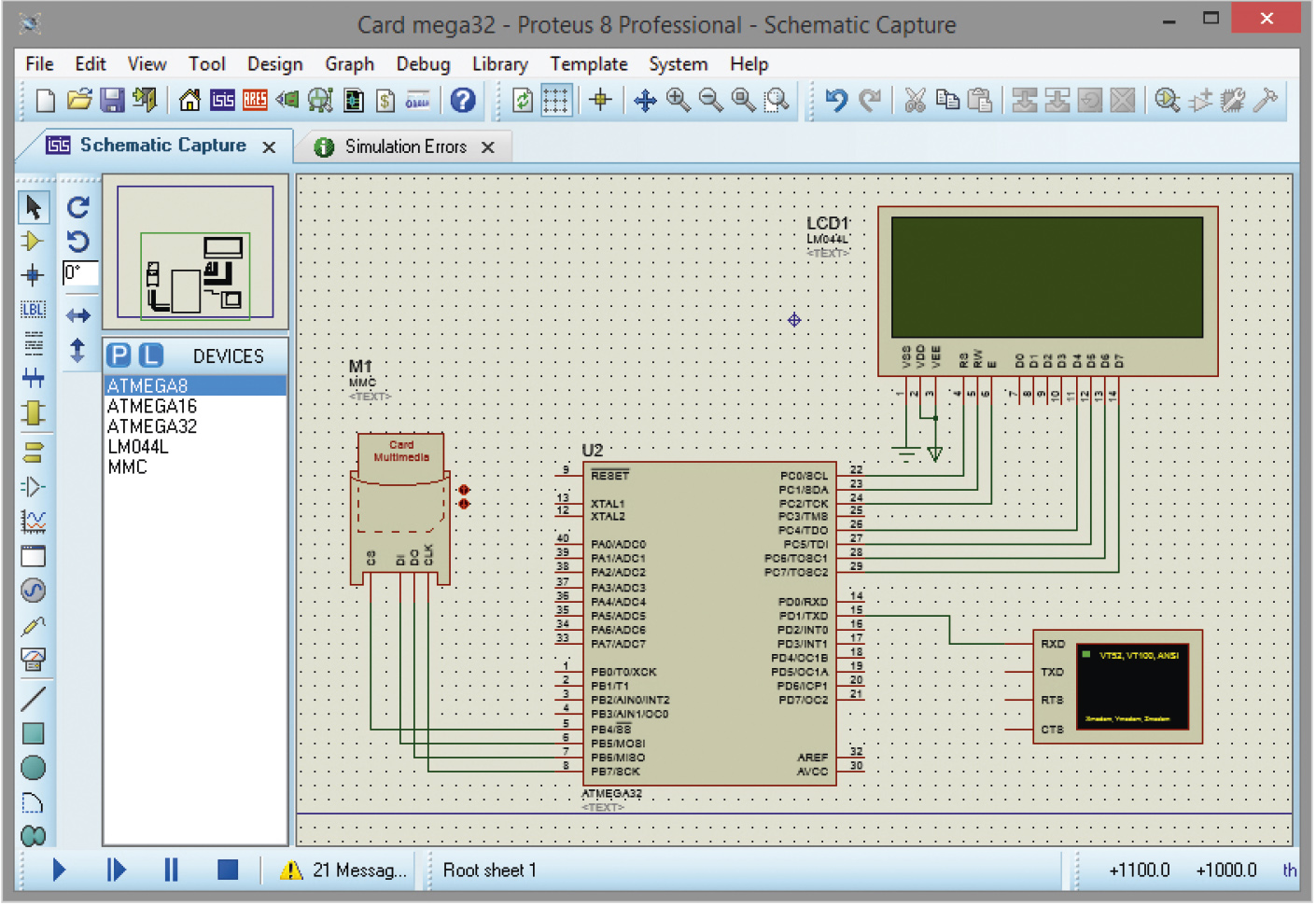Start simulation with the Play button
Image resolution: width=1316 pixels, height=905 pixels.
pos(59,870)
